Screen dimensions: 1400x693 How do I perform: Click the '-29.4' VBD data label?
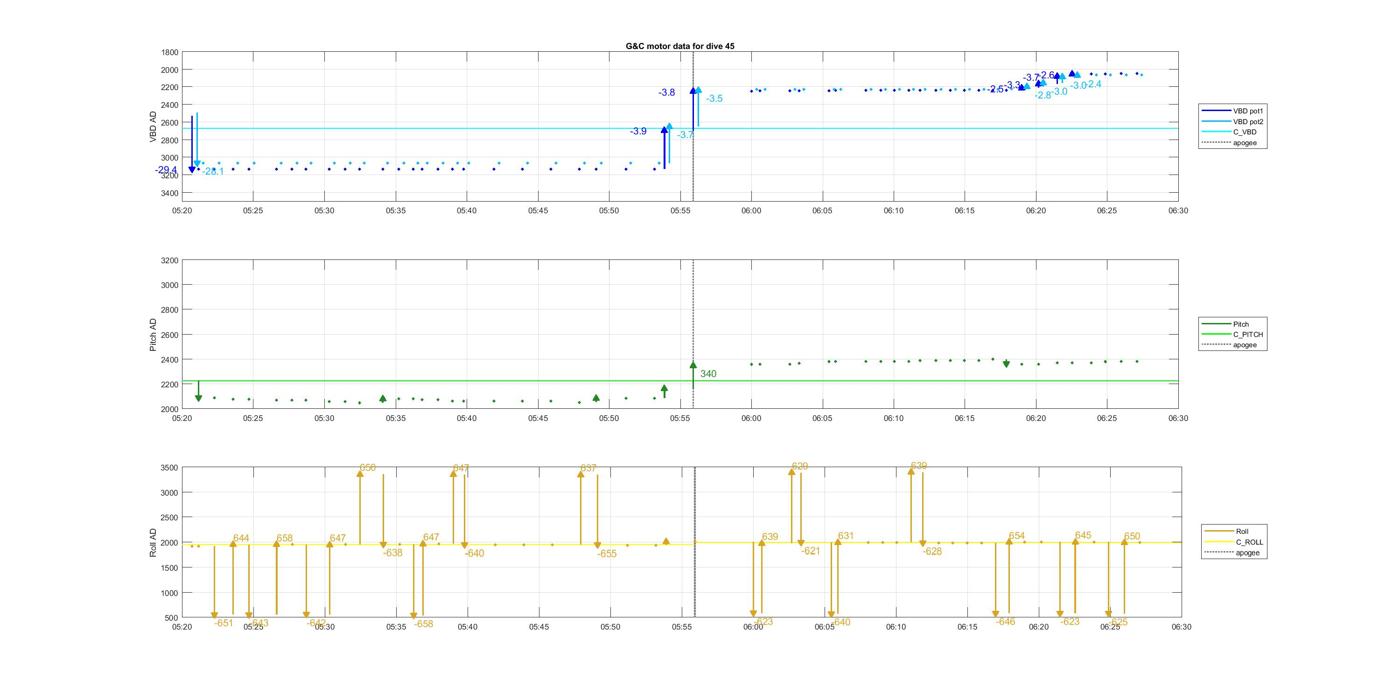pos(167,170)
